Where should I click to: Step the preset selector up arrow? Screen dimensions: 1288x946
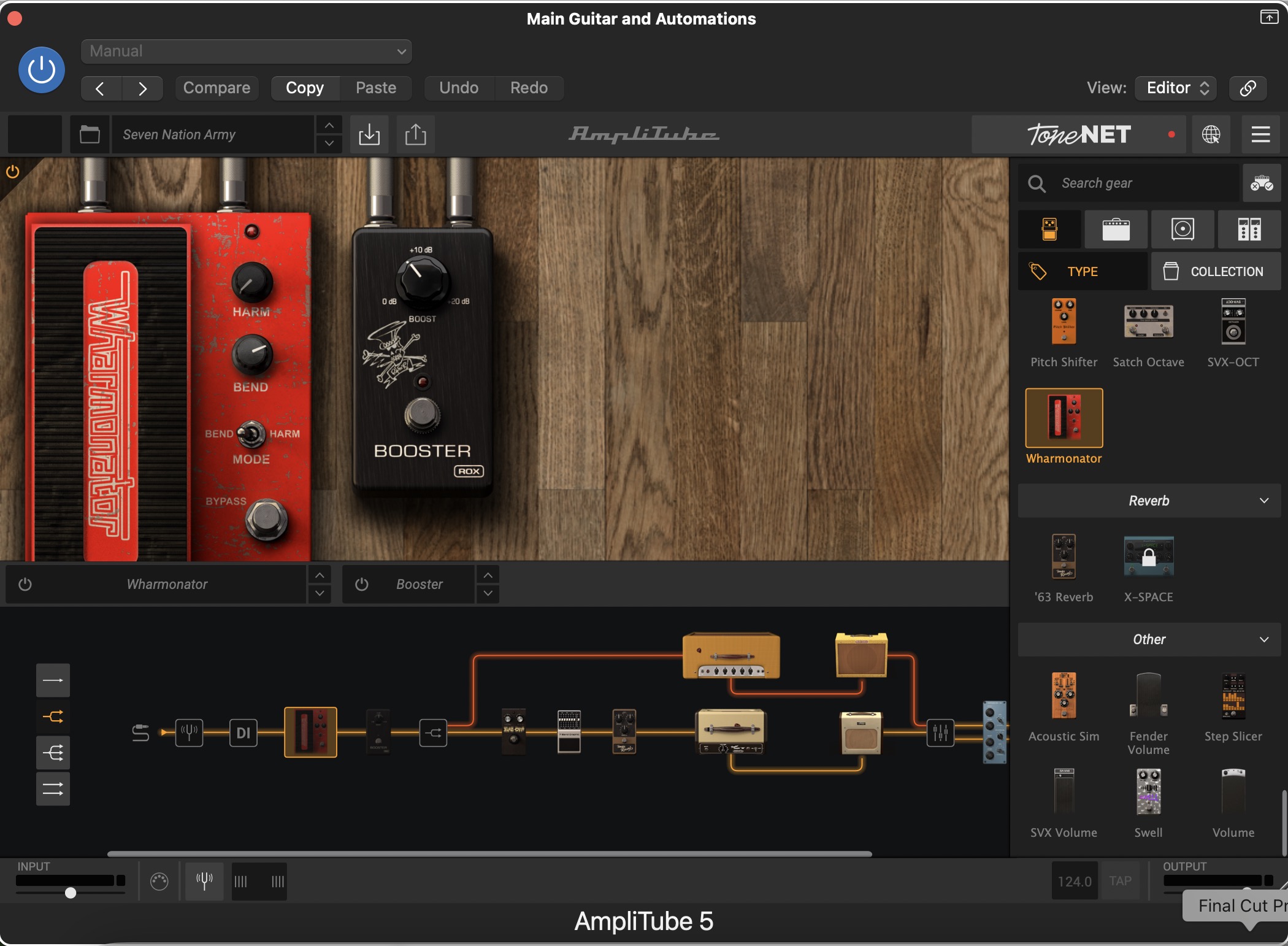click(329, 125)
